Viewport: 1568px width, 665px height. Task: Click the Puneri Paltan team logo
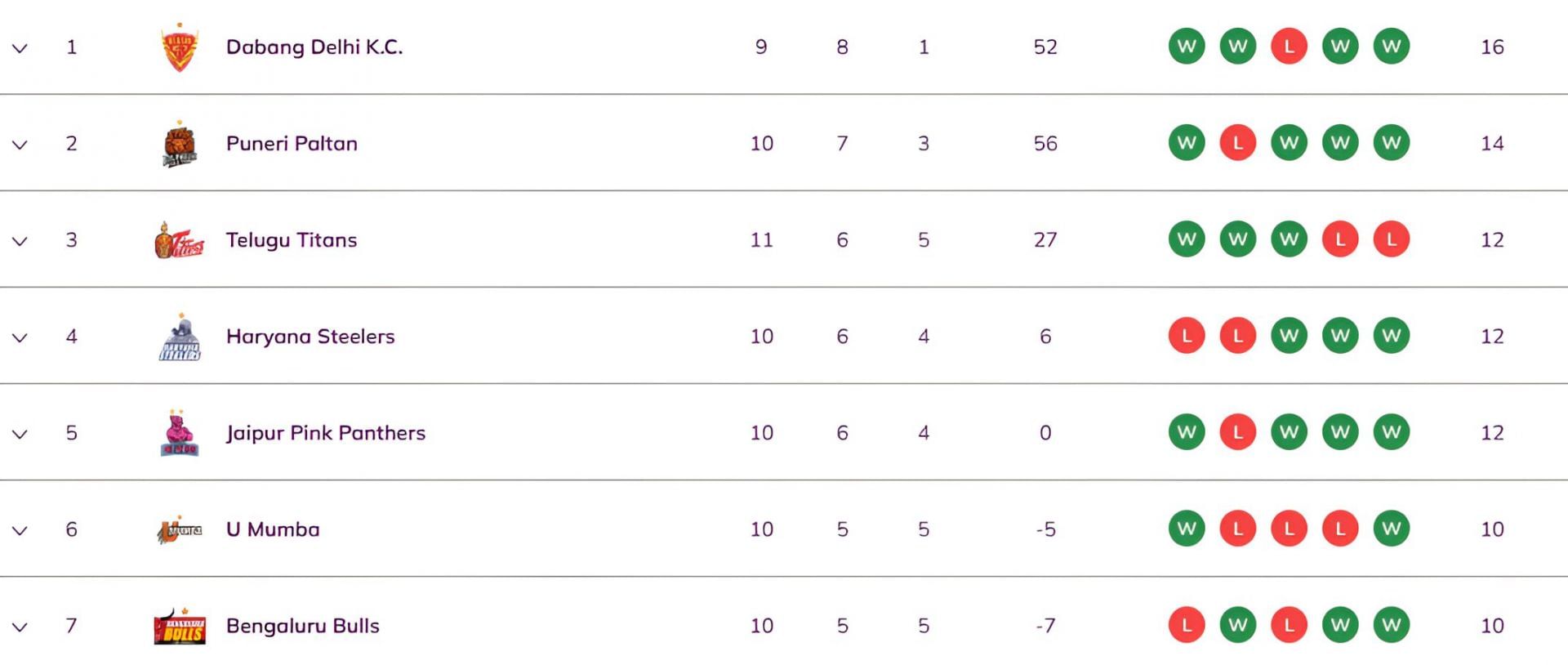coord(180,144)
